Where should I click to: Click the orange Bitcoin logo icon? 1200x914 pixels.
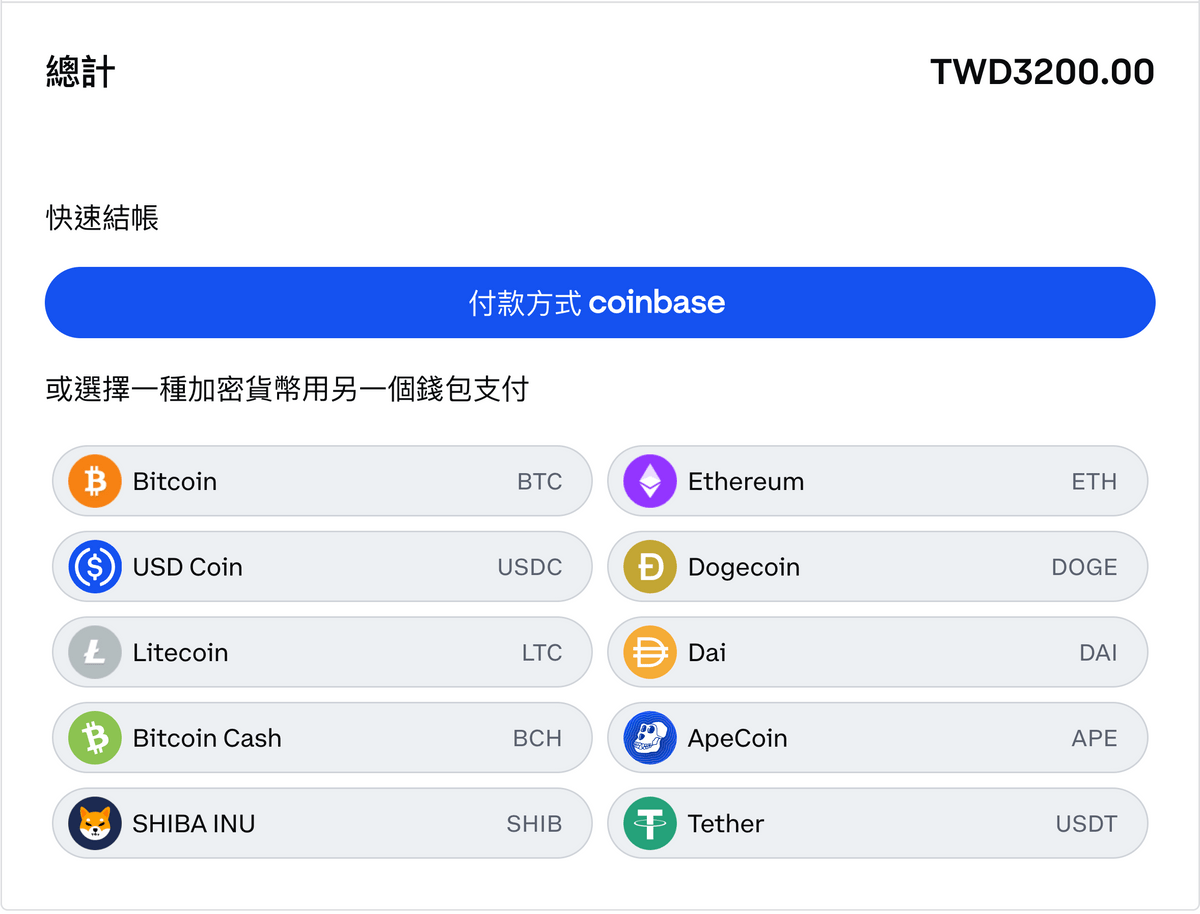pyautogui.click(x=95, y=481)
